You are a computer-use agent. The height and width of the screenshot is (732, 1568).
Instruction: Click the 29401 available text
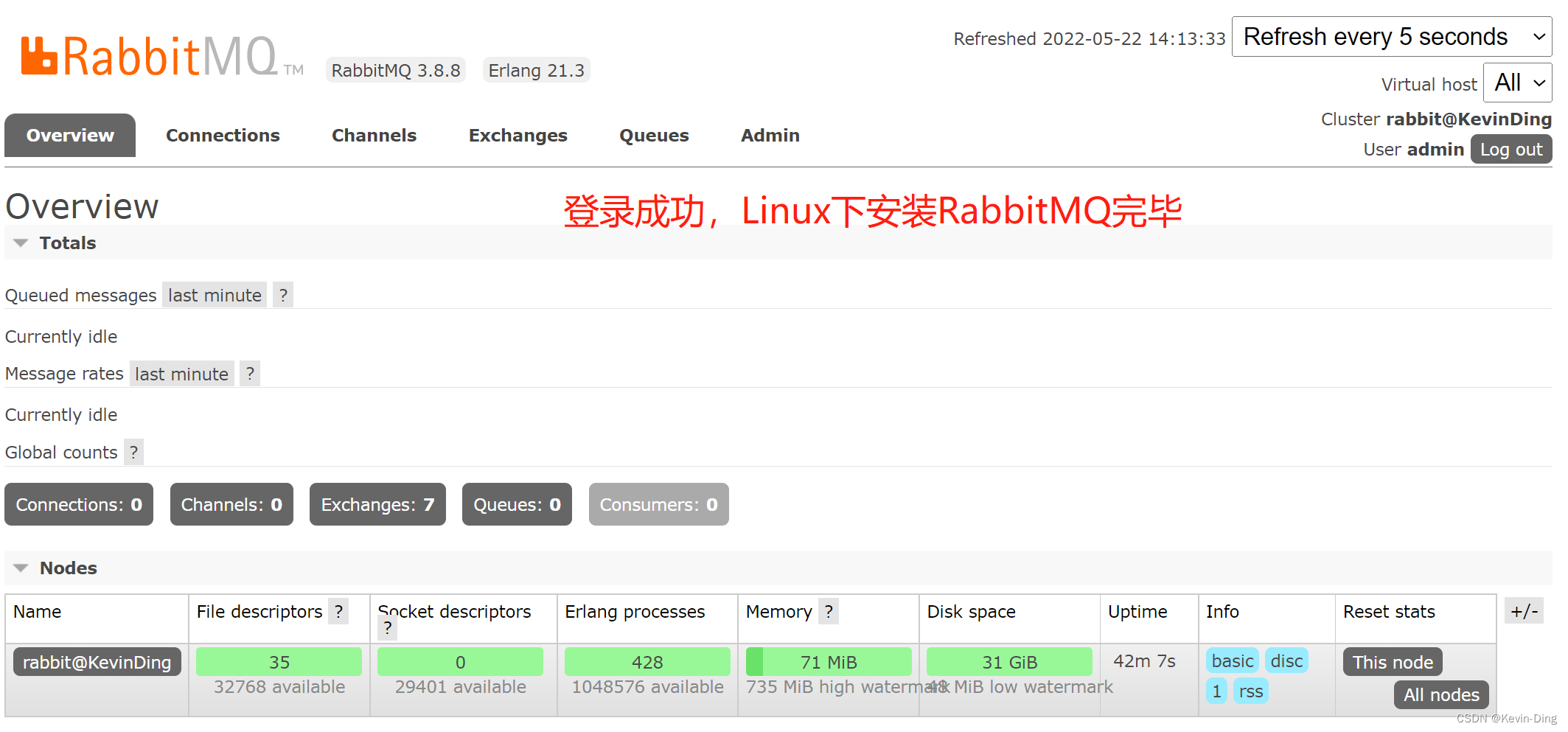point(461,686)
